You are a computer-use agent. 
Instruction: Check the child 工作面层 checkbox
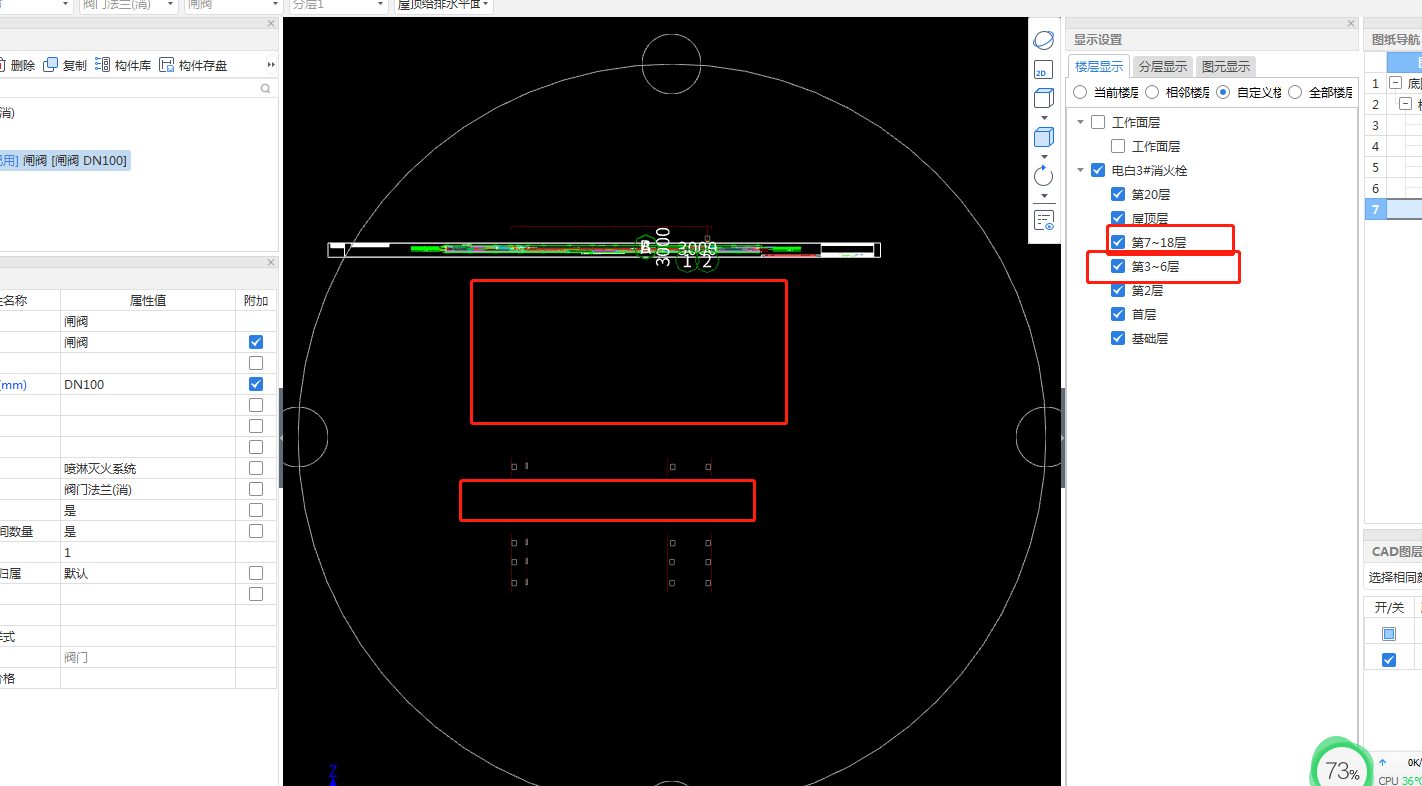click(1118, 146)
